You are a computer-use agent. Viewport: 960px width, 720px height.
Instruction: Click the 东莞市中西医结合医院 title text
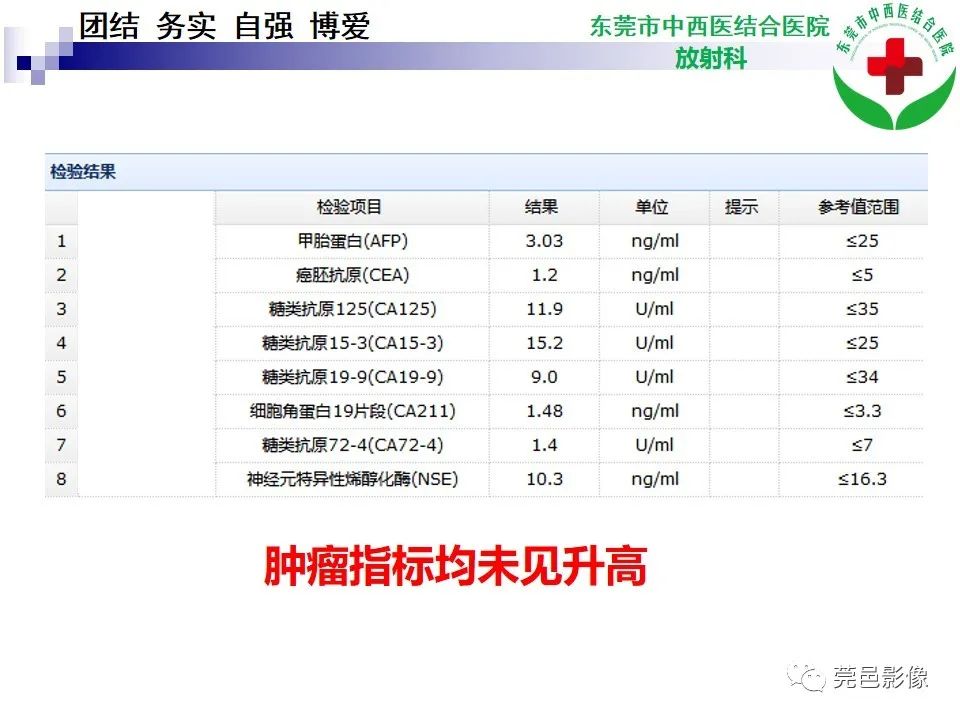(x=710, y=26)
